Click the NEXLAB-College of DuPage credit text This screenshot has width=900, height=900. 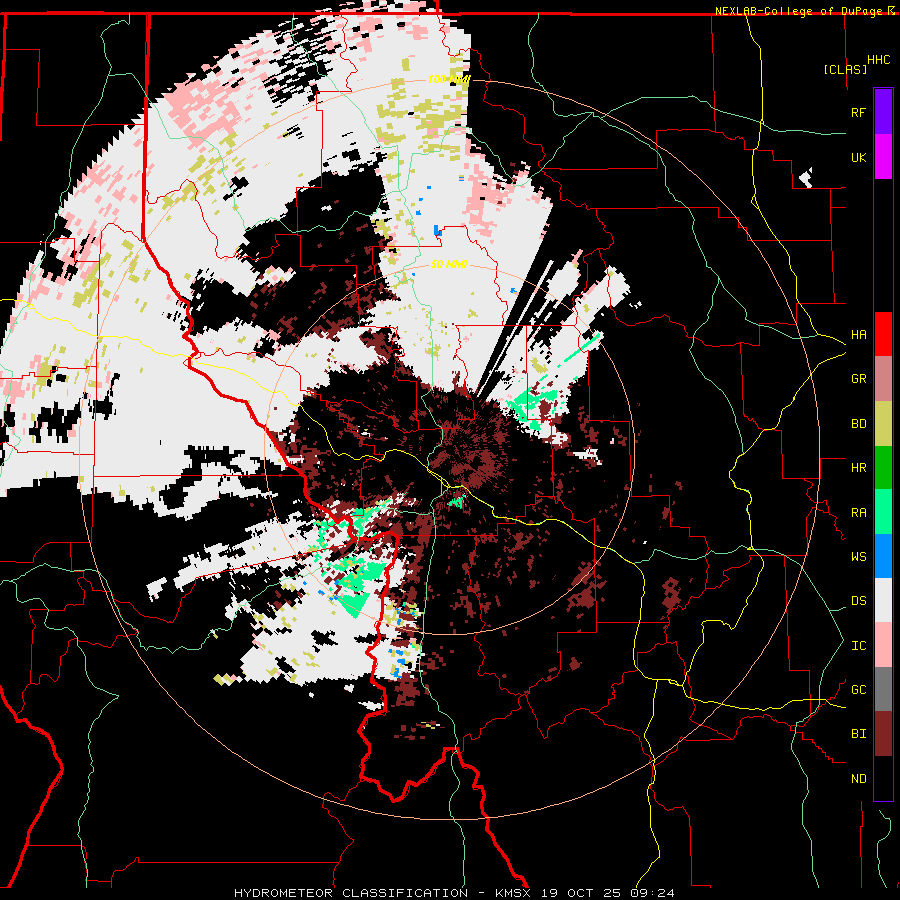800,11
